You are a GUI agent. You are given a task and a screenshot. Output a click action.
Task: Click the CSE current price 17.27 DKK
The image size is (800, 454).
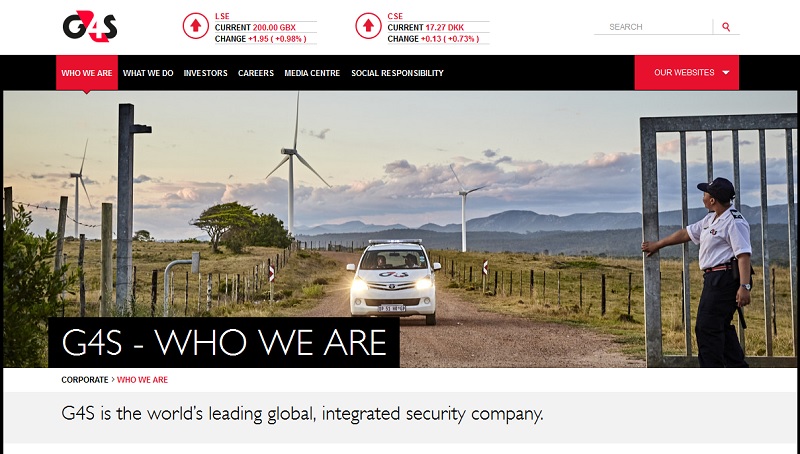[x=445, y=28]
